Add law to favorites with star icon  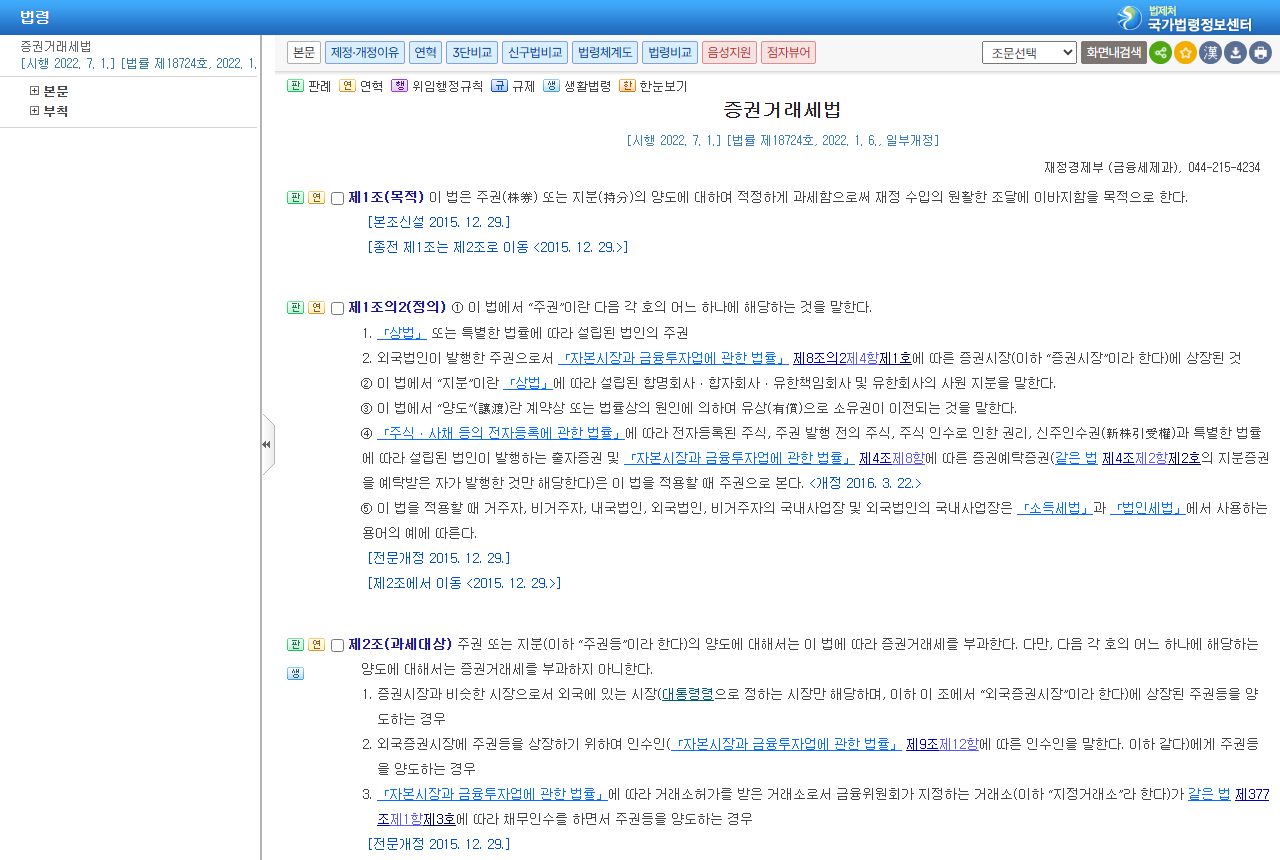(x=1185, y=53)
